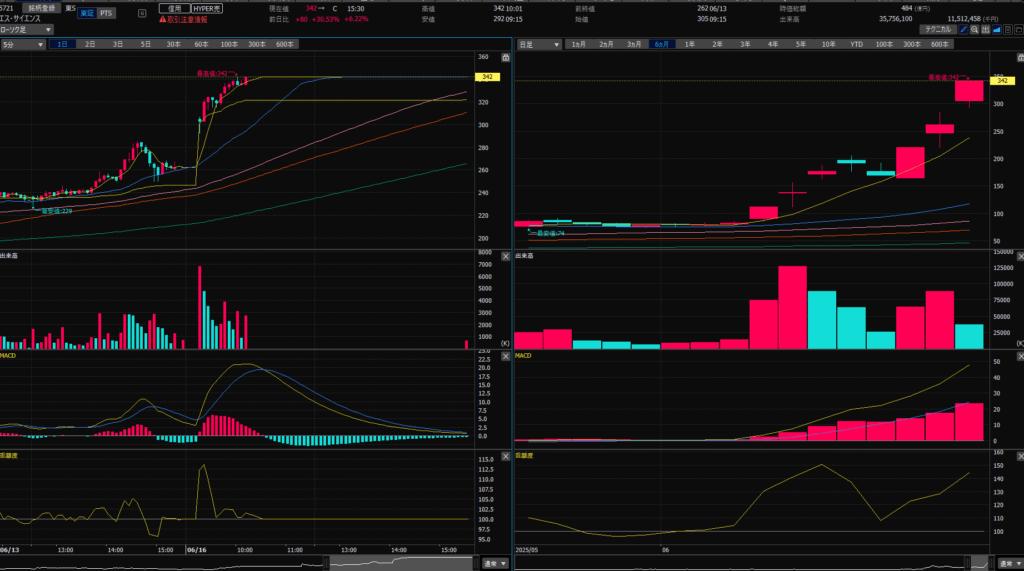Click the window layout icon at toolbar end

coord(1019,29)
